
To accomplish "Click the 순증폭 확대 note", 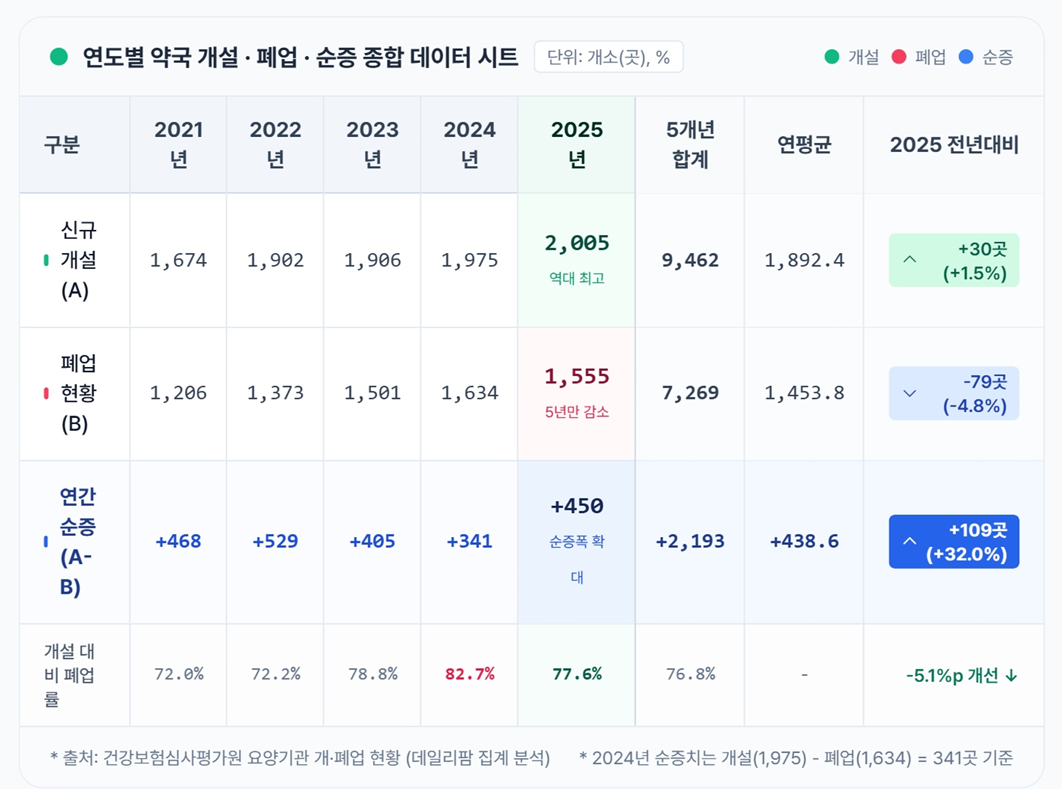I will (x=576, y=559).
